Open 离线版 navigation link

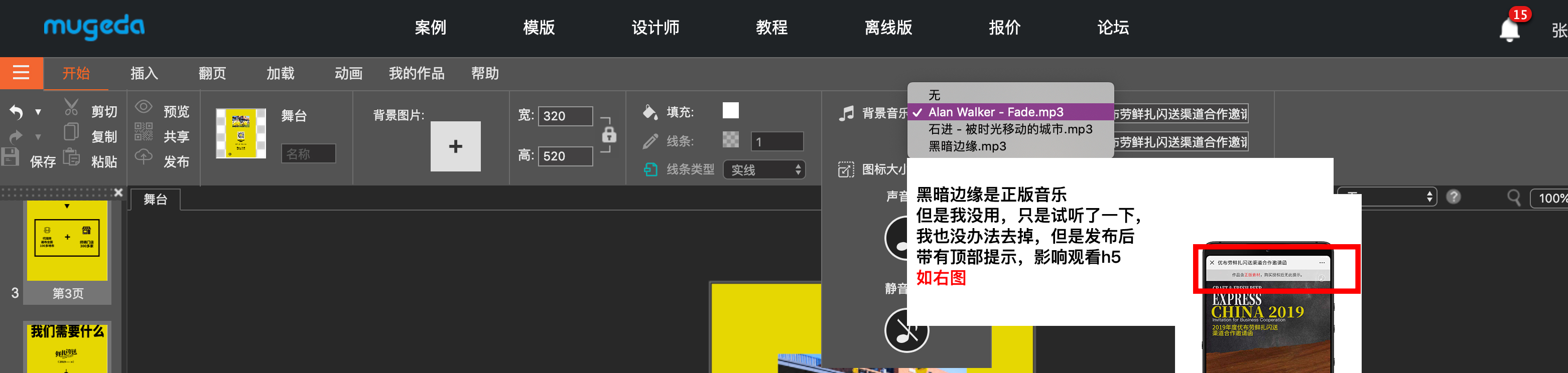click(888, 28)
